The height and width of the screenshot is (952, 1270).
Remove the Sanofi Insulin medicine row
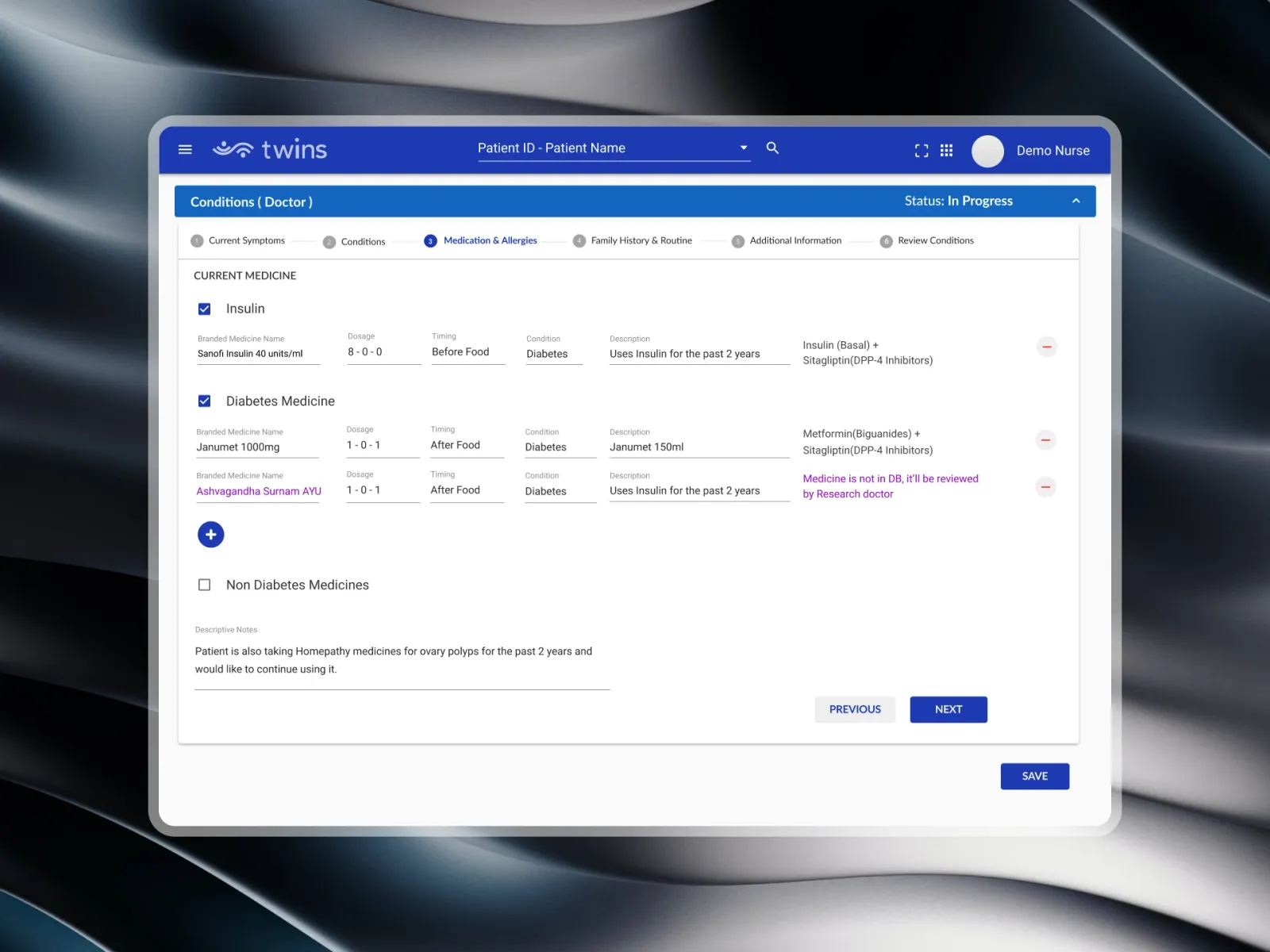click(1047, 347)
